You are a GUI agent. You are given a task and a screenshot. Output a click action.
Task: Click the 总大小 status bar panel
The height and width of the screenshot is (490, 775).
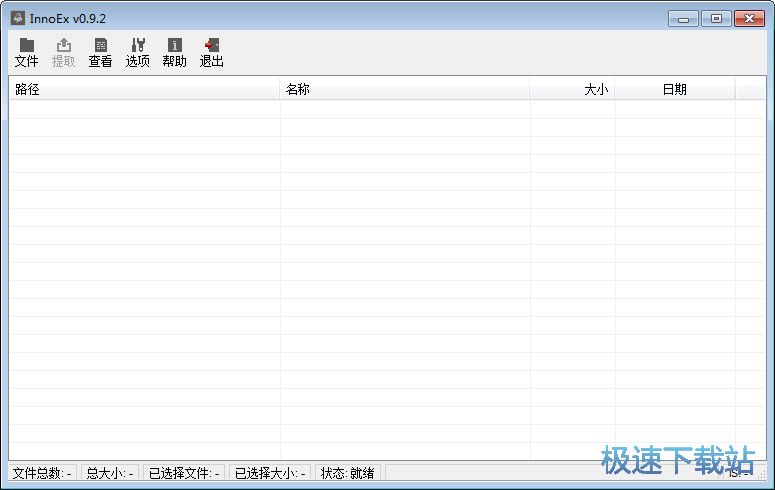click(110, 473)
